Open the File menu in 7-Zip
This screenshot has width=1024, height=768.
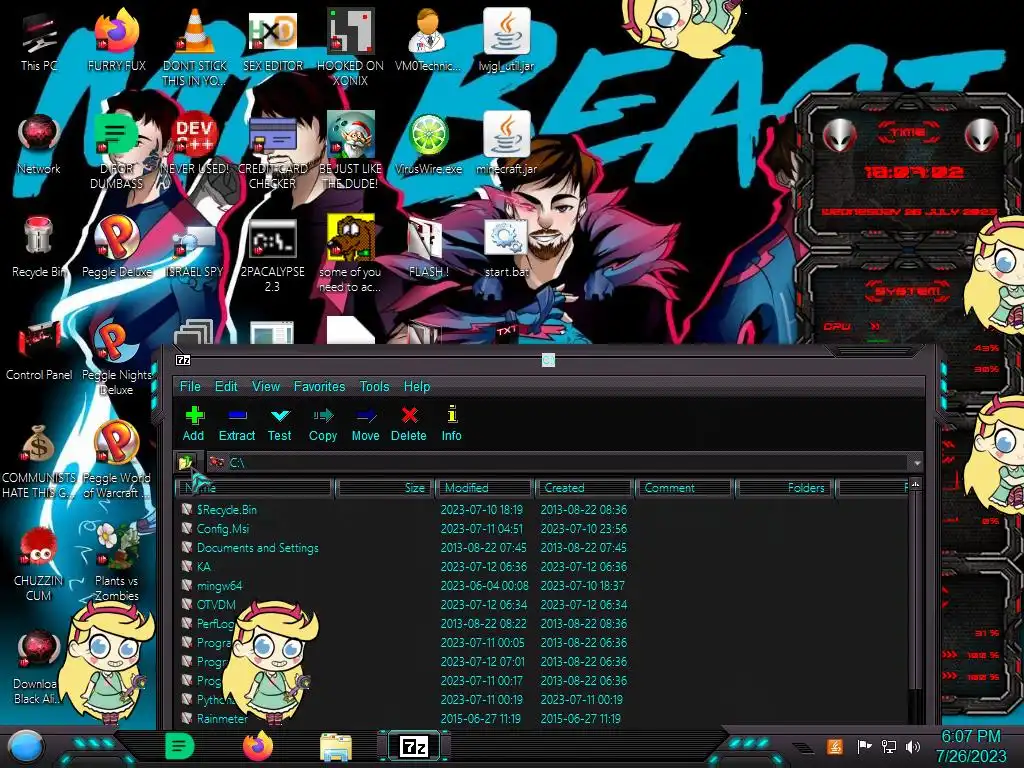click(190, 386)
